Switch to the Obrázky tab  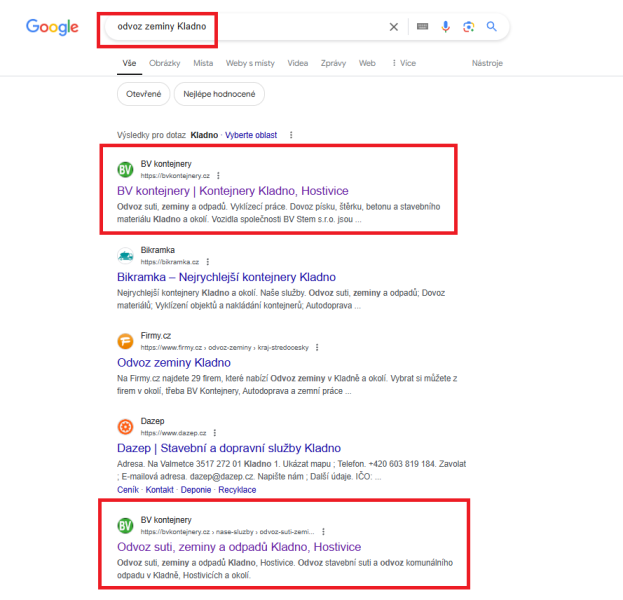click(x=164, y=63)
